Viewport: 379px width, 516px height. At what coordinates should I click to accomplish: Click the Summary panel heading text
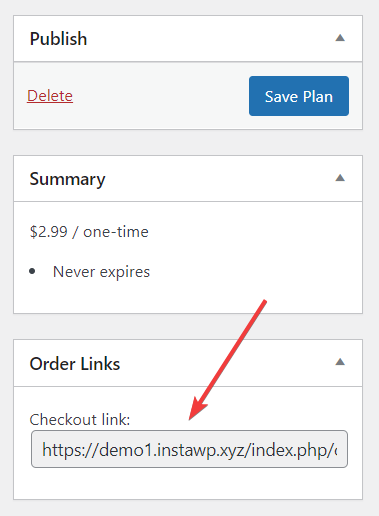(x=67, y=179)
